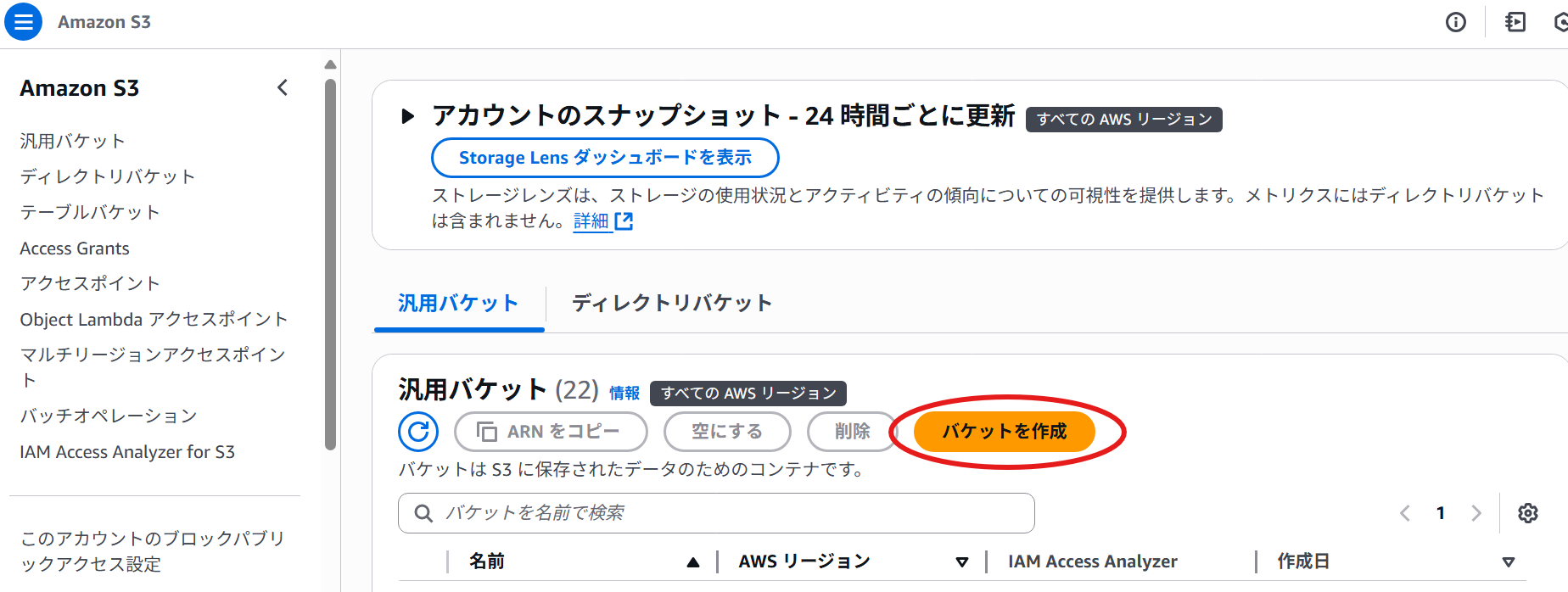Open the hamburger navigation menu

(x=24, y=22)
